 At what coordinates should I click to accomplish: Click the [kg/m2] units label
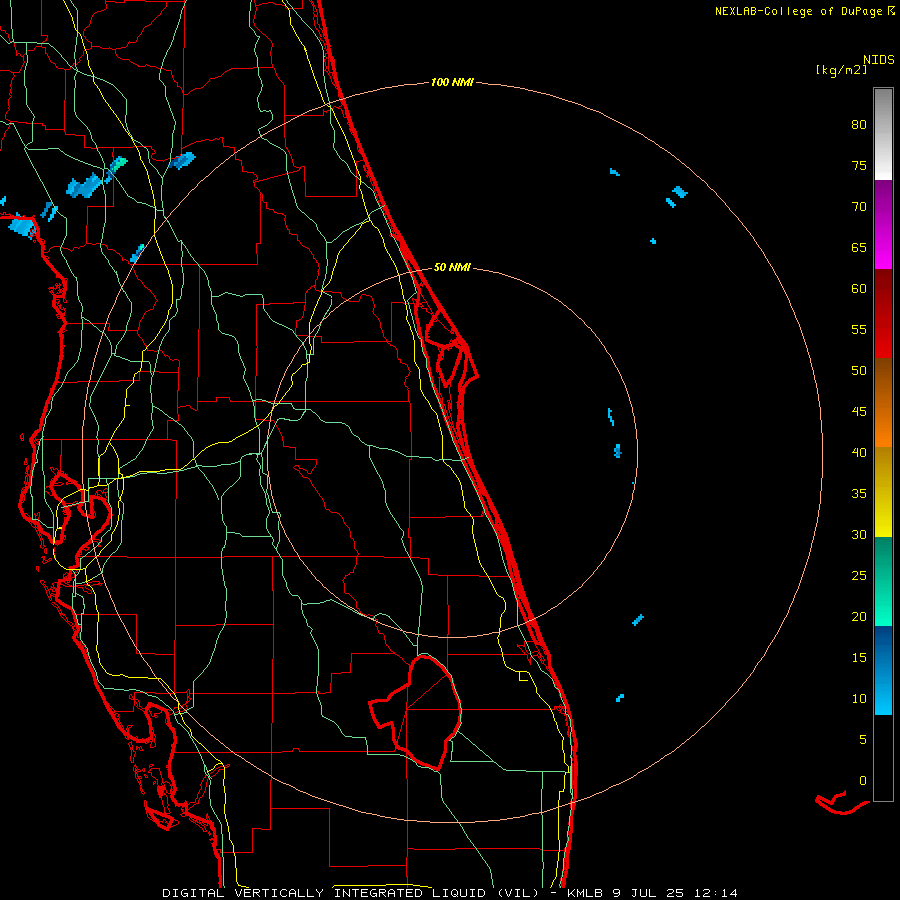pos(841,70)
